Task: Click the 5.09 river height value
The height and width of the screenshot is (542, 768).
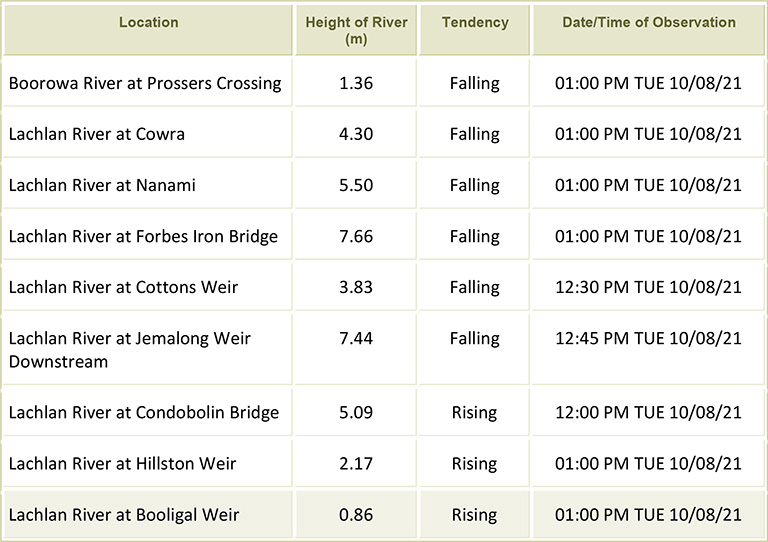Action: click(x=356, y=413)
